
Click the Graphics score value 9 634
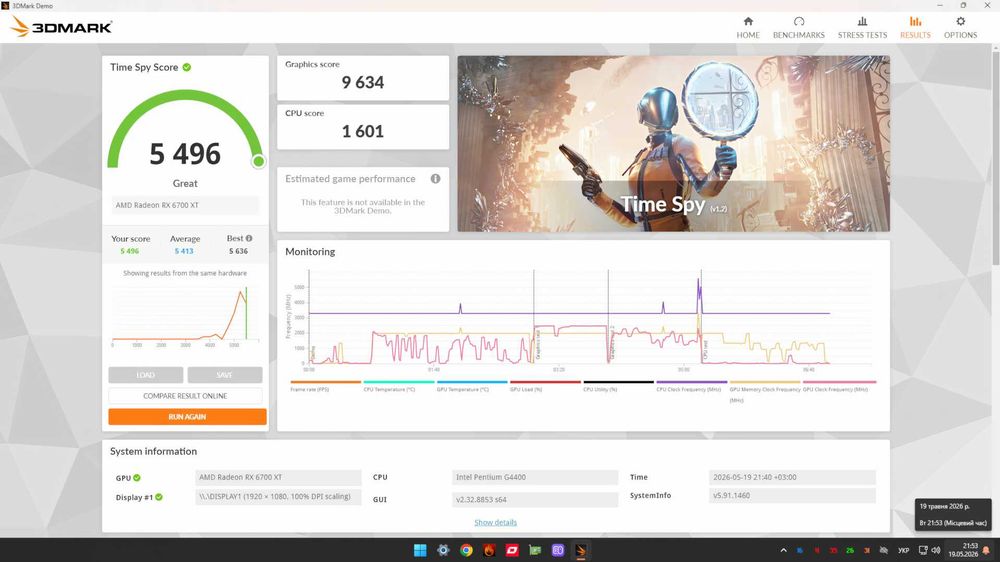[363, 82]
